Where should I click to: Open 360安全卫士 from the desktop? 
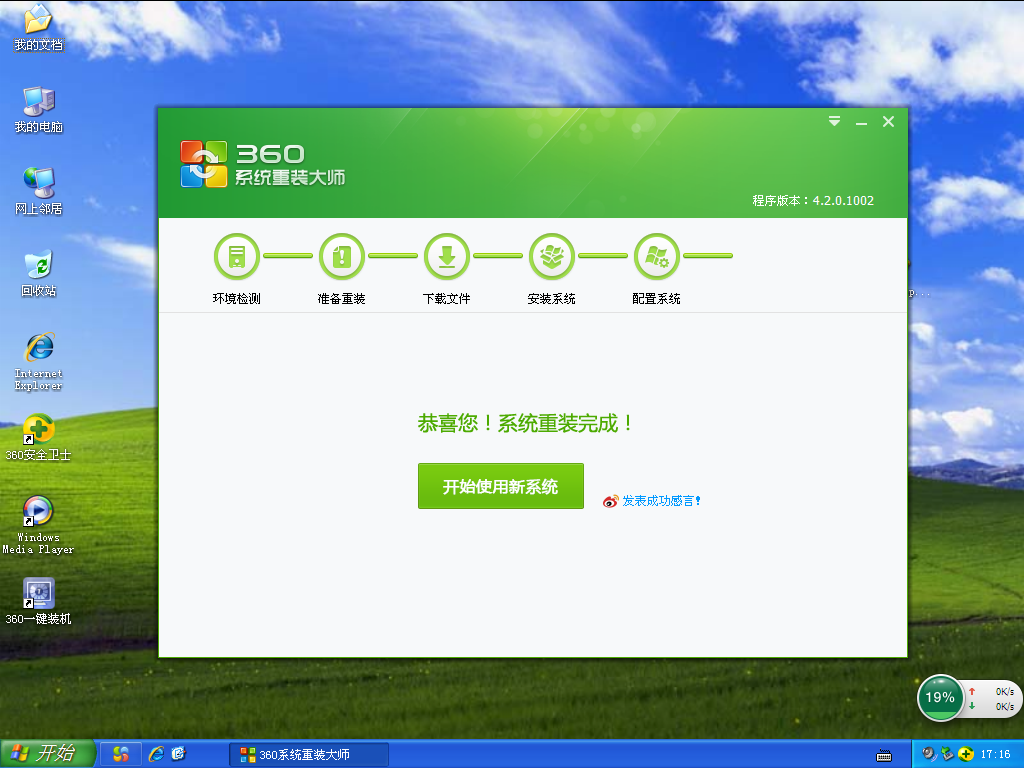tap(38, 430)
